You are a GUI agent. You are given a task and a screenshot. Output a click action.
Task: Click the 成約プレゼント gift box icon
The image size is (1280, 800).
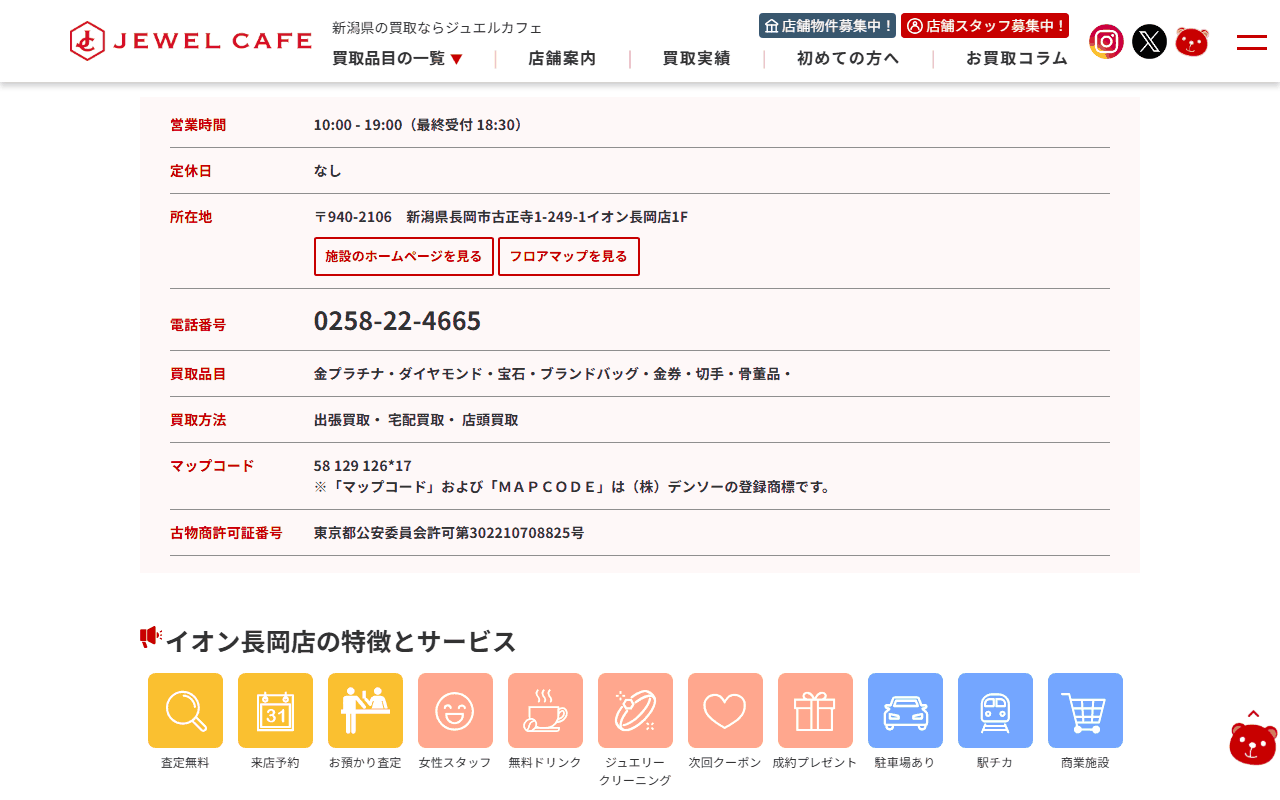point(815,710)
